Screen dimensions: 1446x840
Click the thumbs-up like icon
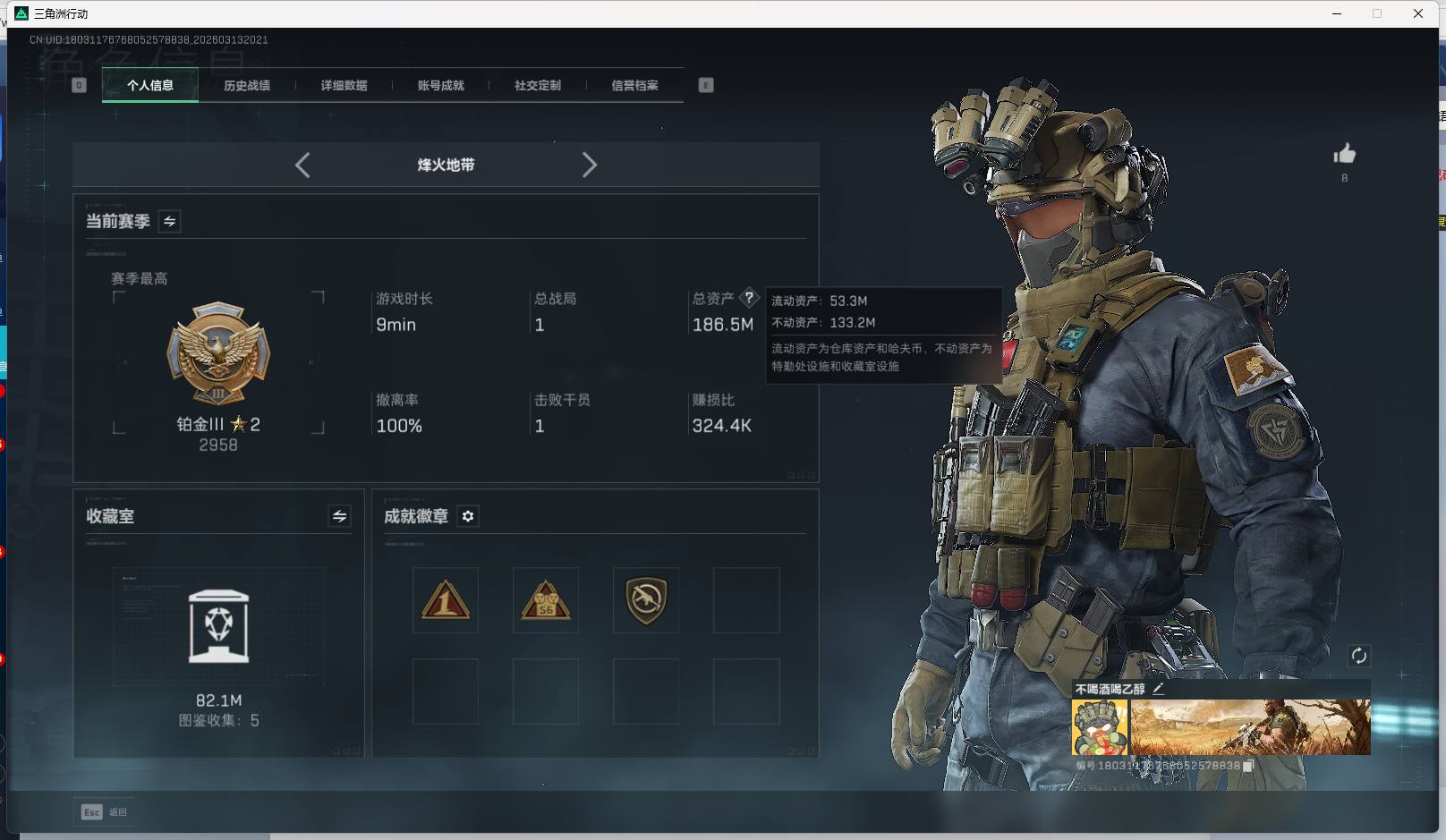[1344, 155]
